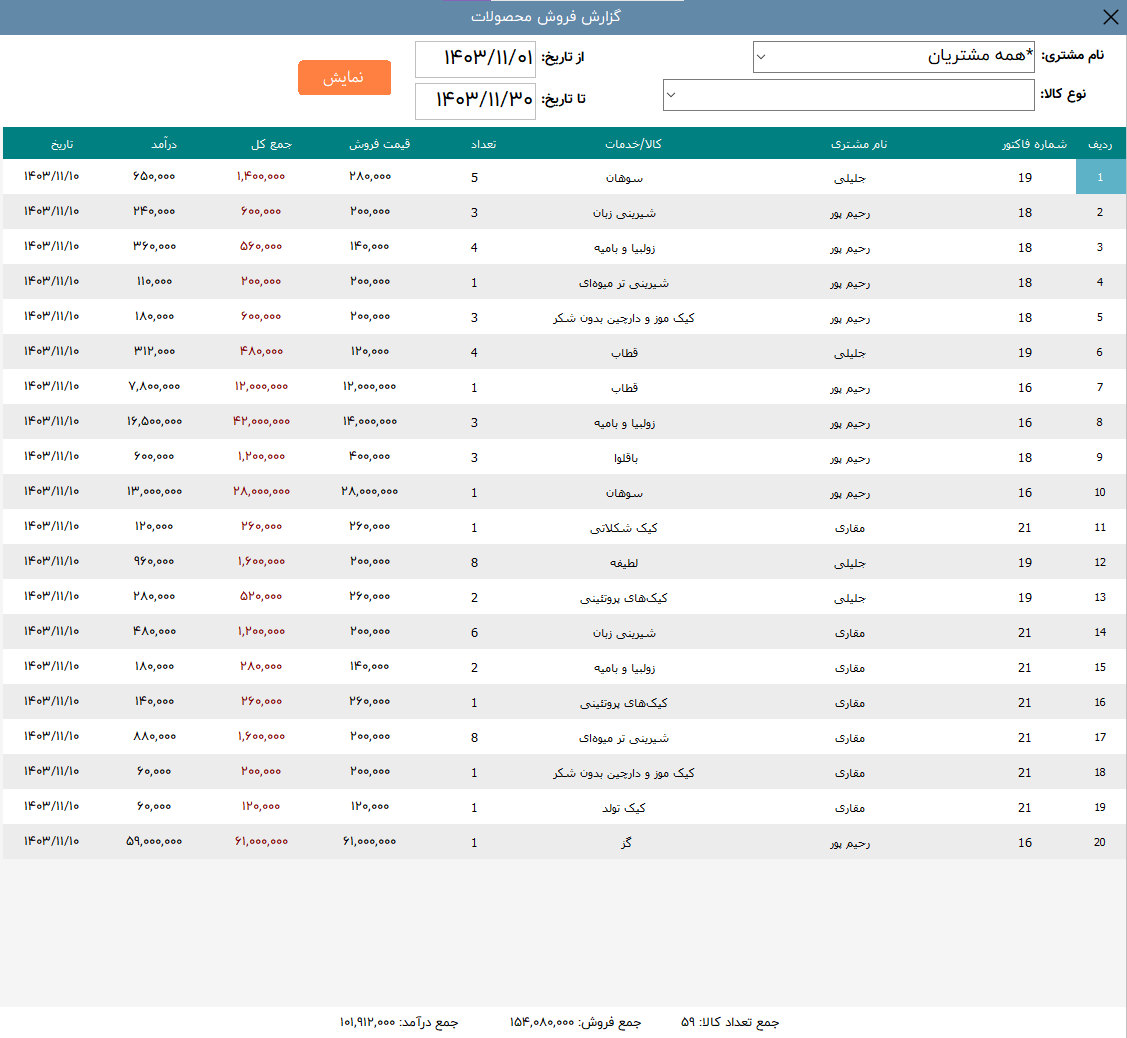Screen dimensions: 1127x1038
Task: Click گز product in row 20
Action: coord(626,842)
